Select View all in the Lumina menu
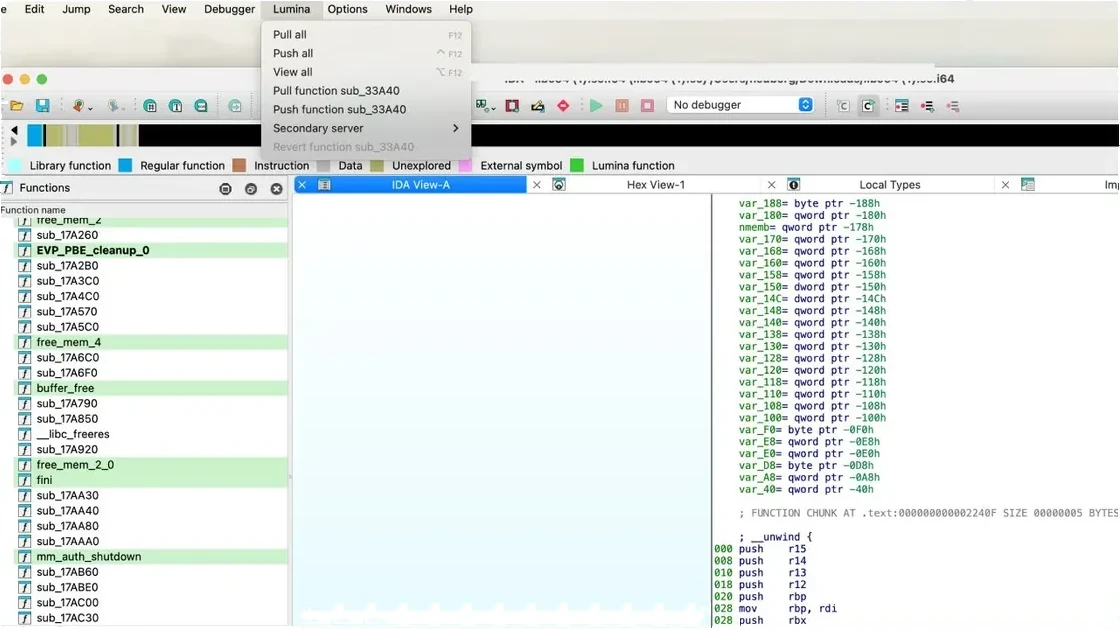The image size is (1120, 630). pos(366,72)
